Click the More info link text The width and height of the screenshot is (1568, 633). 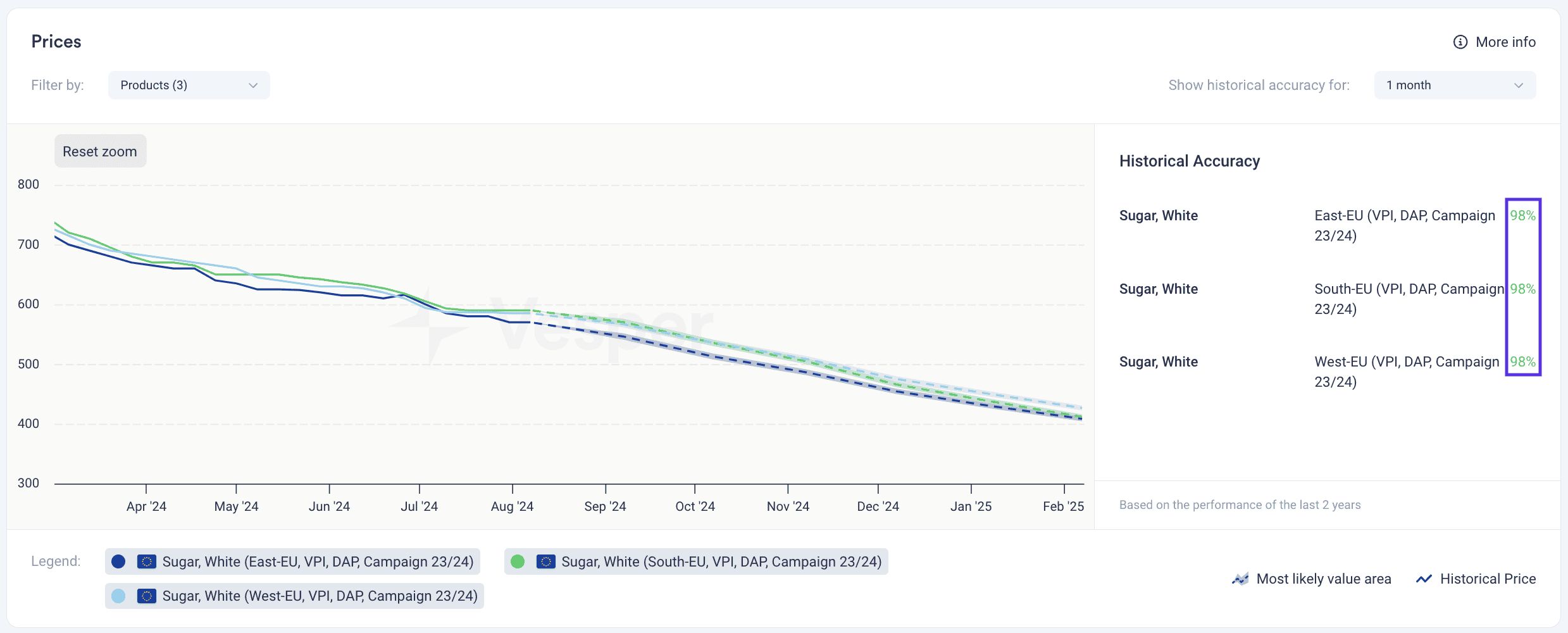point(1506,42)
